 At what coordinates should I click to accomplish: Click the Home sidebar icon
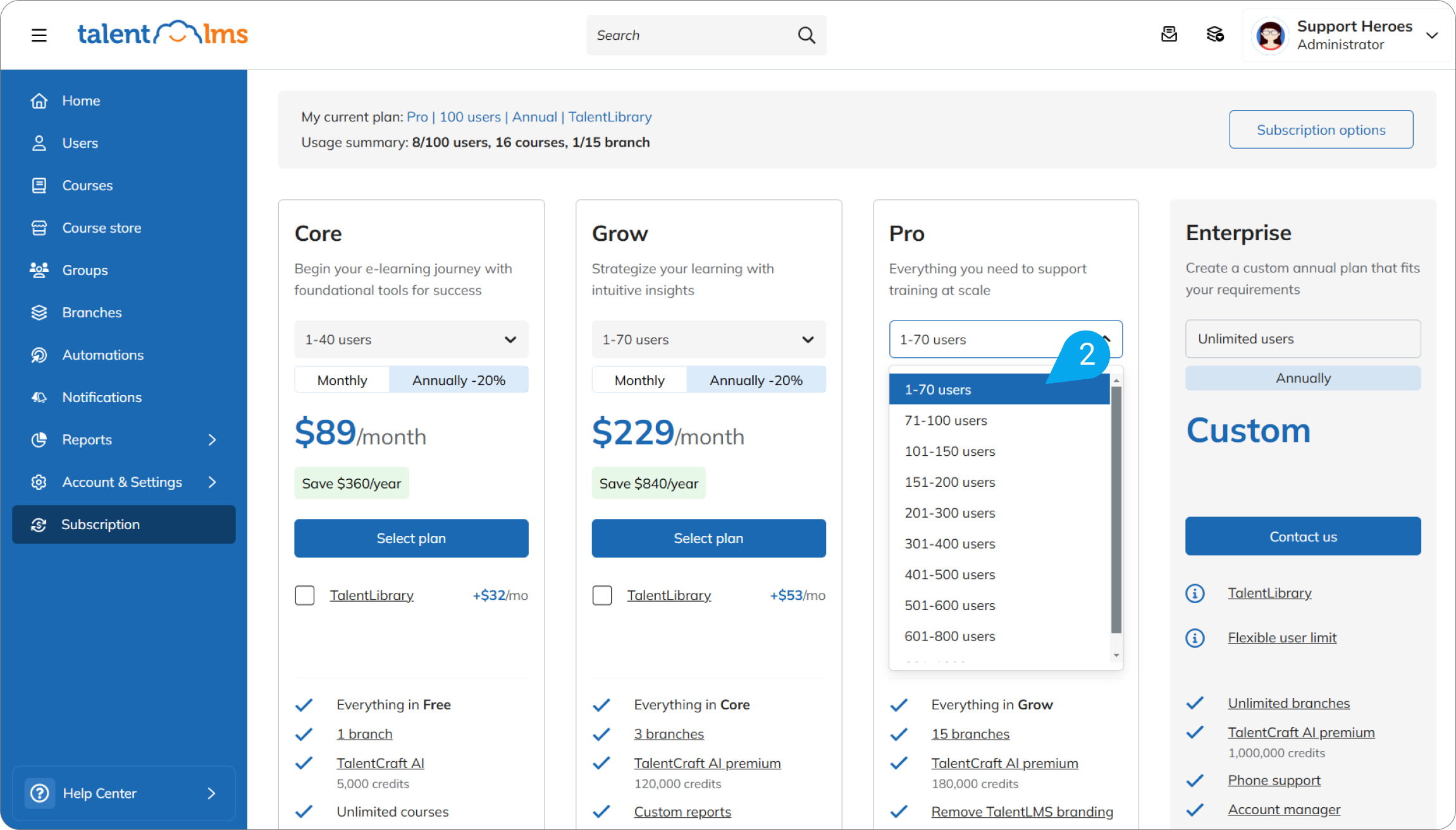coord(39,101)
